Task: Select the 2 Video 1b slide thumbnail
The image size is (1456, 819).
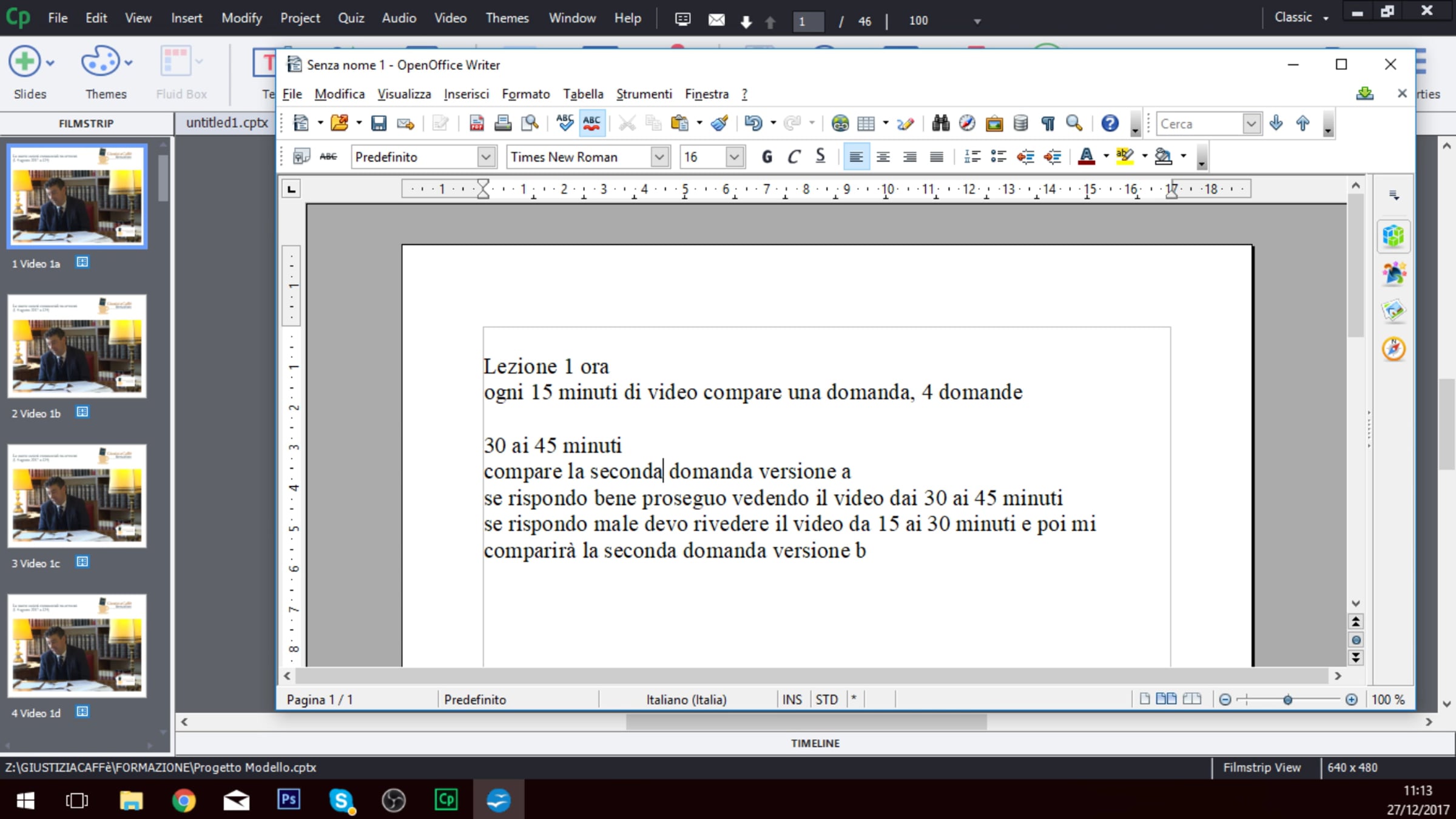Action: click(x=77, y=346)
